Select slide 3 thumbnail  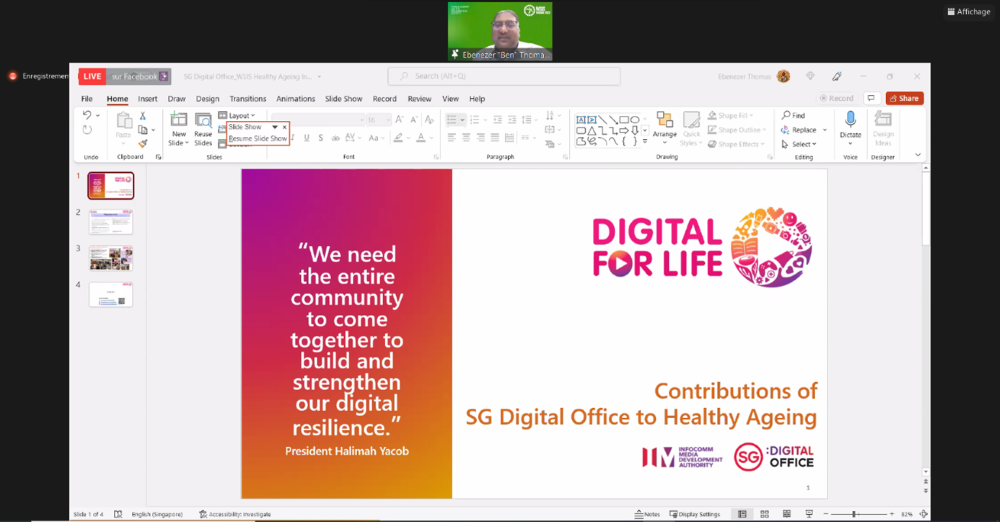pos(110,258)
